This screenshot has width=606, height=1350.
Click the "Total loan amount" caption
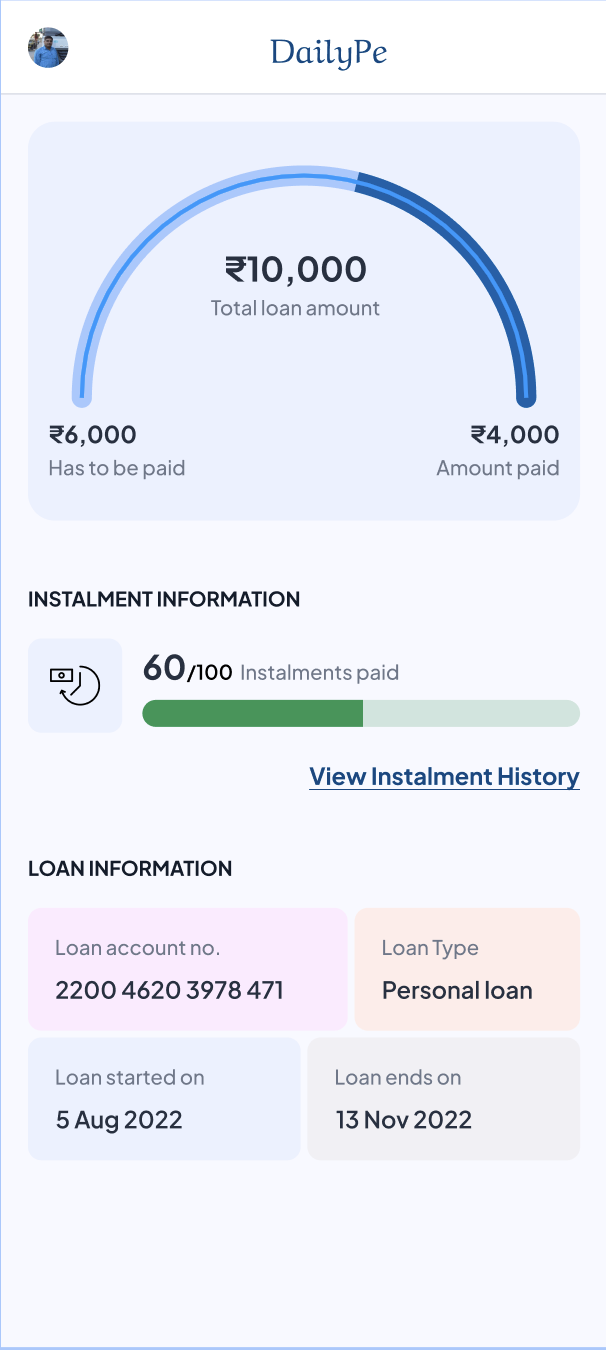pyautogui.click(x=295, y=308)
